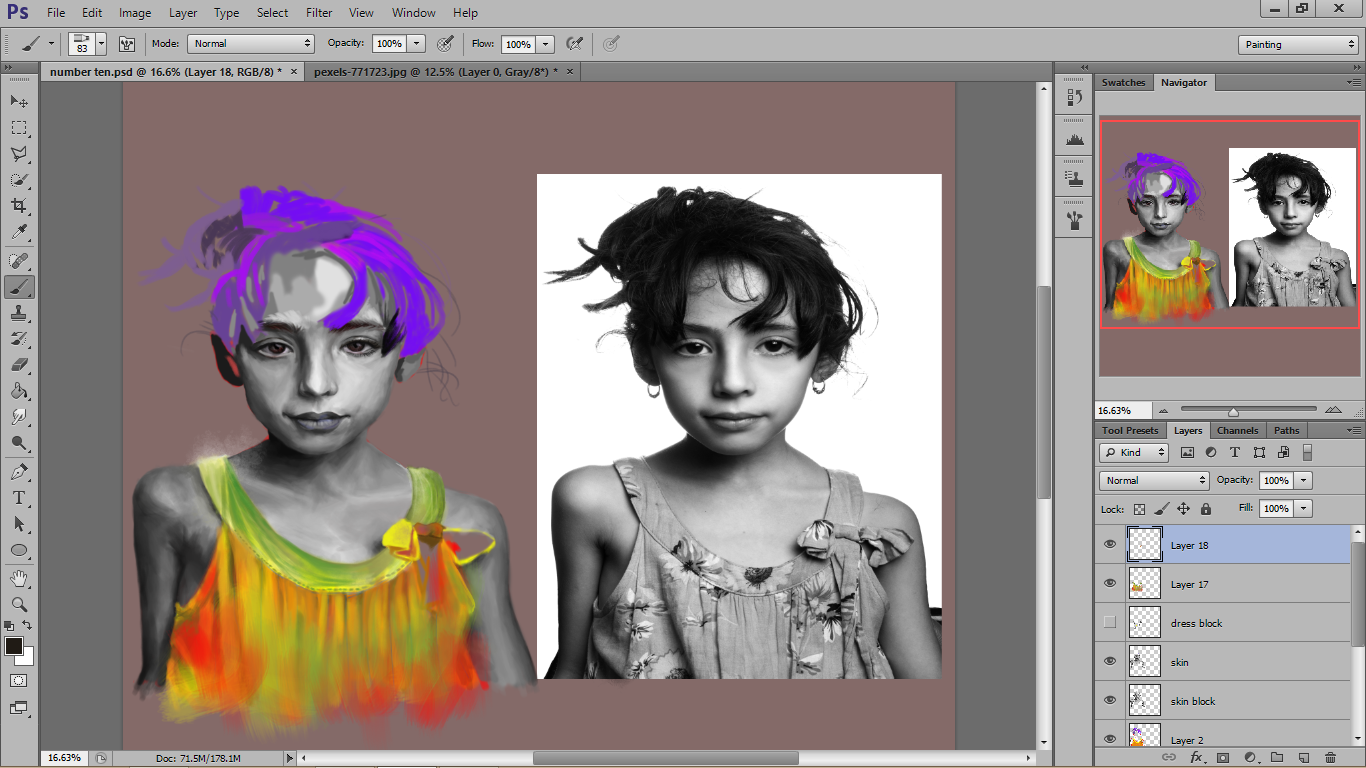Add a layer mask

tap(1222, 758)
